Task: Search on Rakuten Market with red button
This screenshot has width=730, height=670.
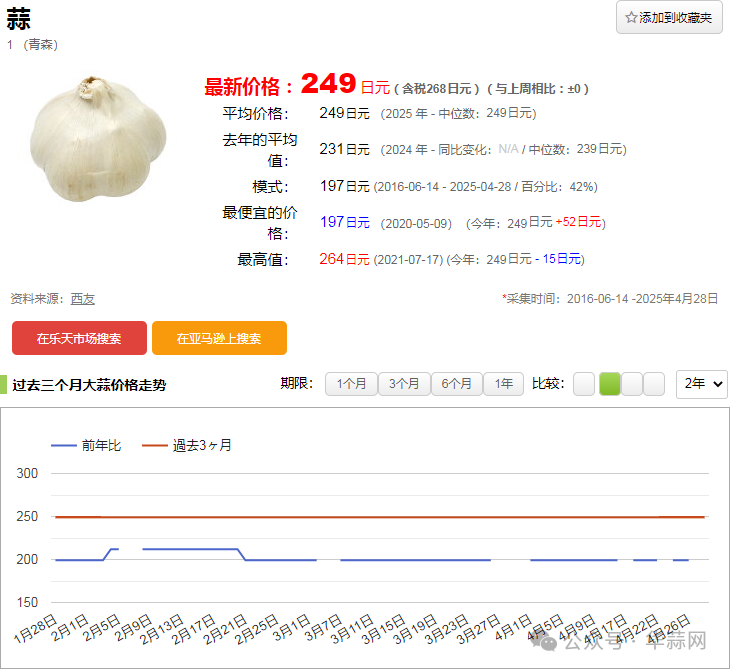Action: (x=79, y=338)
